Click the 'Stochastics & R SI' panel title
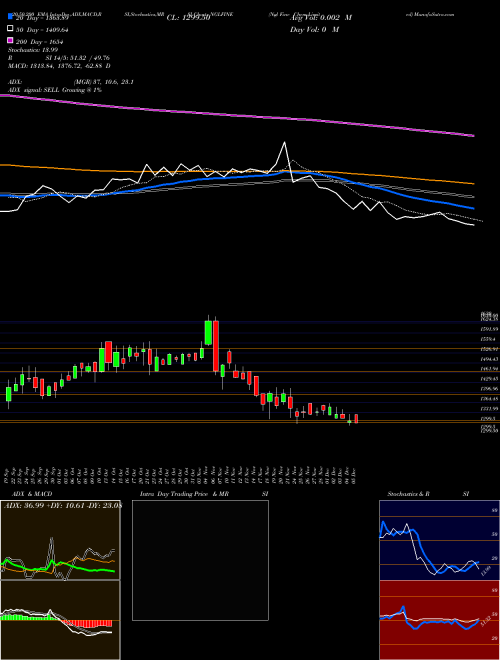This screenshot has width=500, height=660. tap(428, 494)
